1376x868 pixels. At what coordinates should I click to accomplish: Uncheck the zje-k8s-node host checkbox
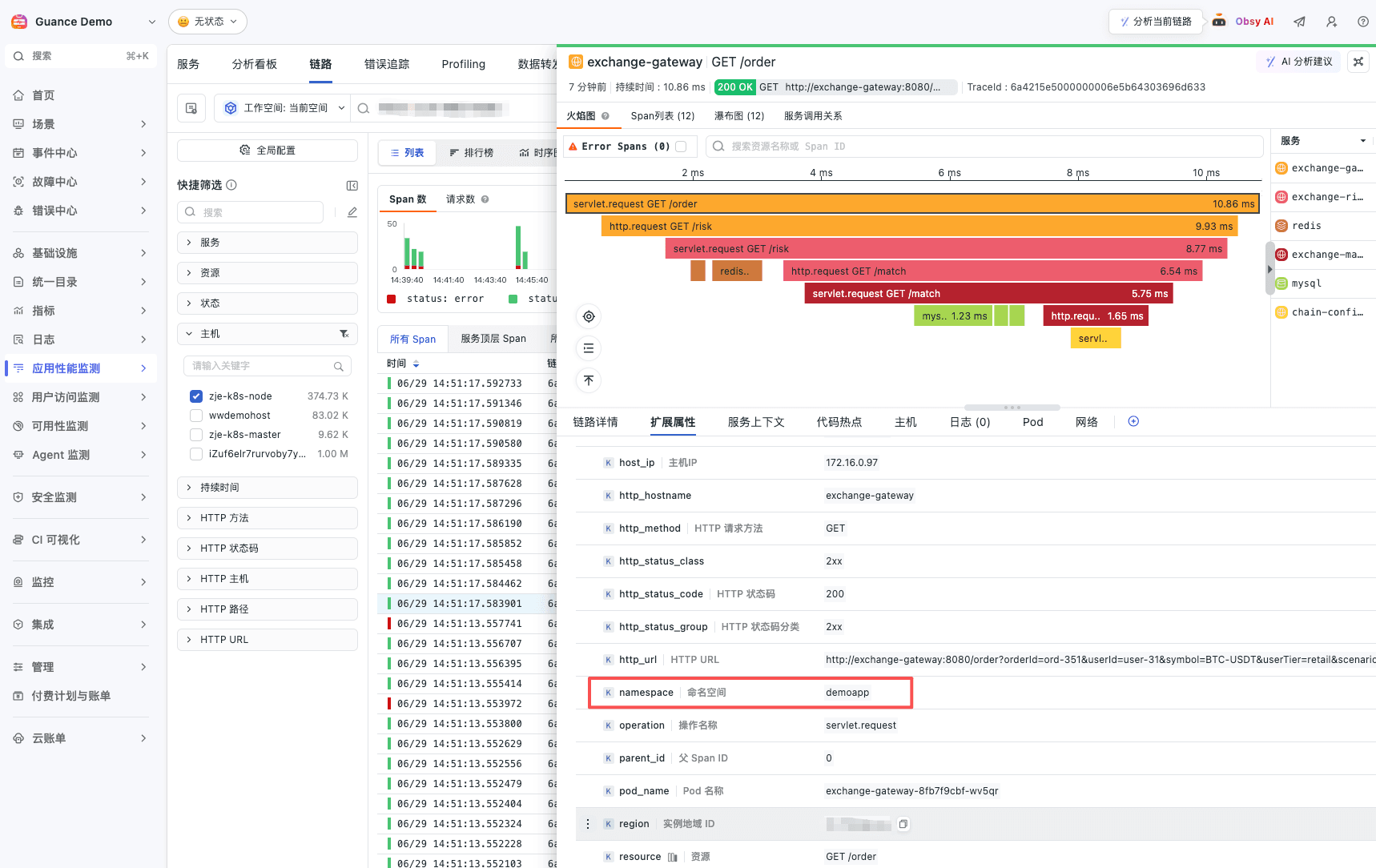196,396
